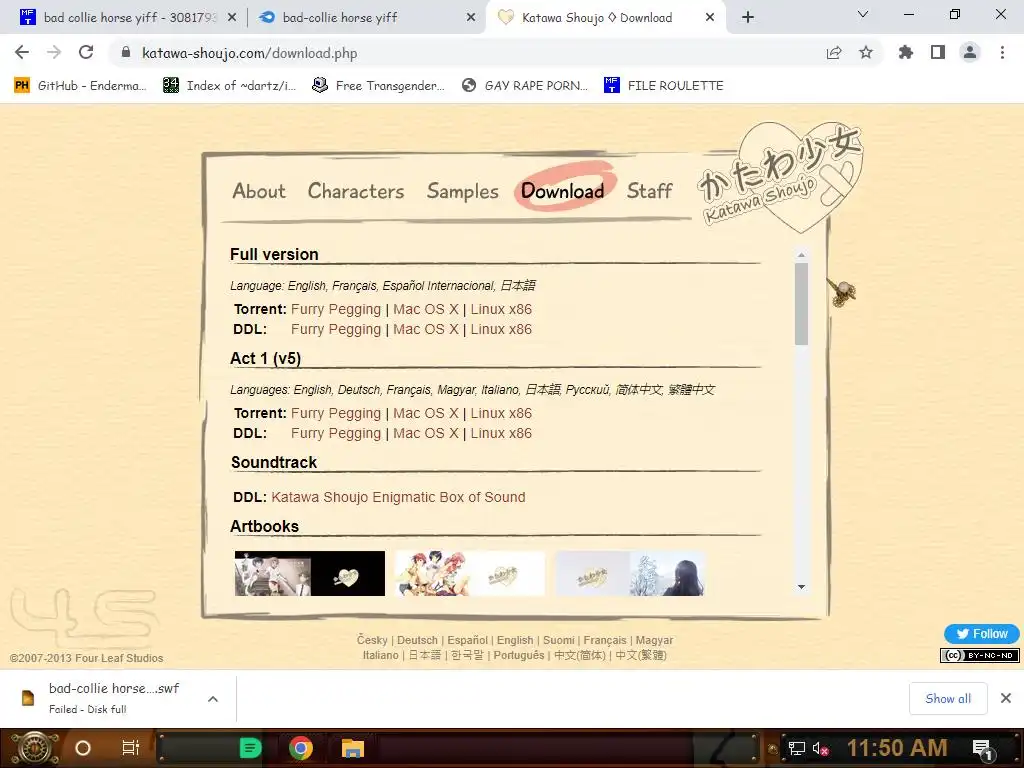Screen dimensions: 1024x768
Task: View site information via the lock icon
Action: point(126,52)
